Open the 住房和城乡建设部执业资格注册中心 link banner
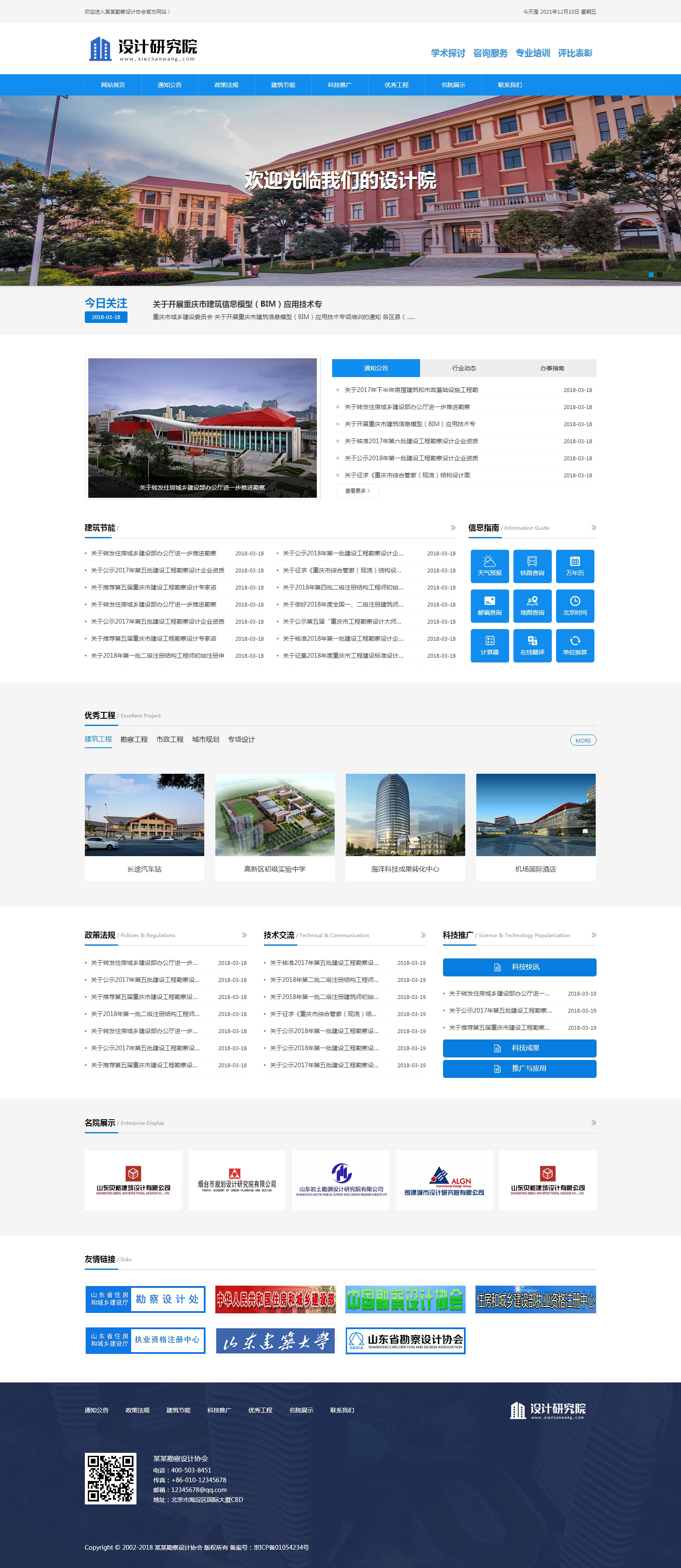Screen dimensions: 681x1568 point(536,1299)
